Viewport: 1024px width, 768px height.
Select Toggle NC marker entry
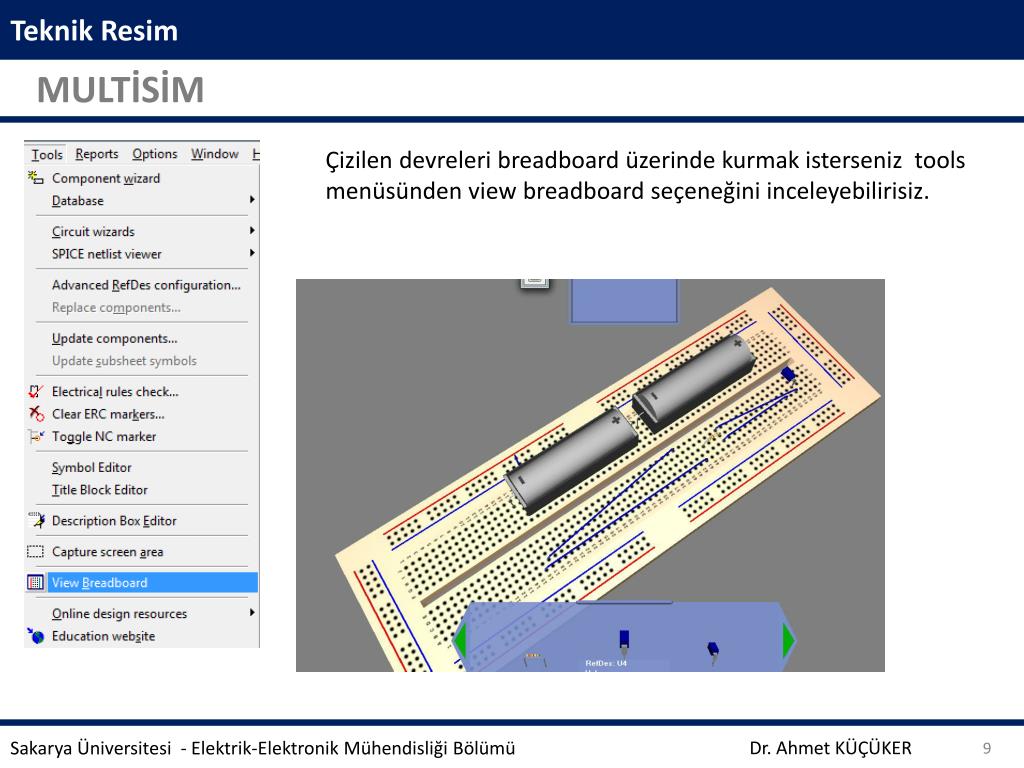click(104, 436)
